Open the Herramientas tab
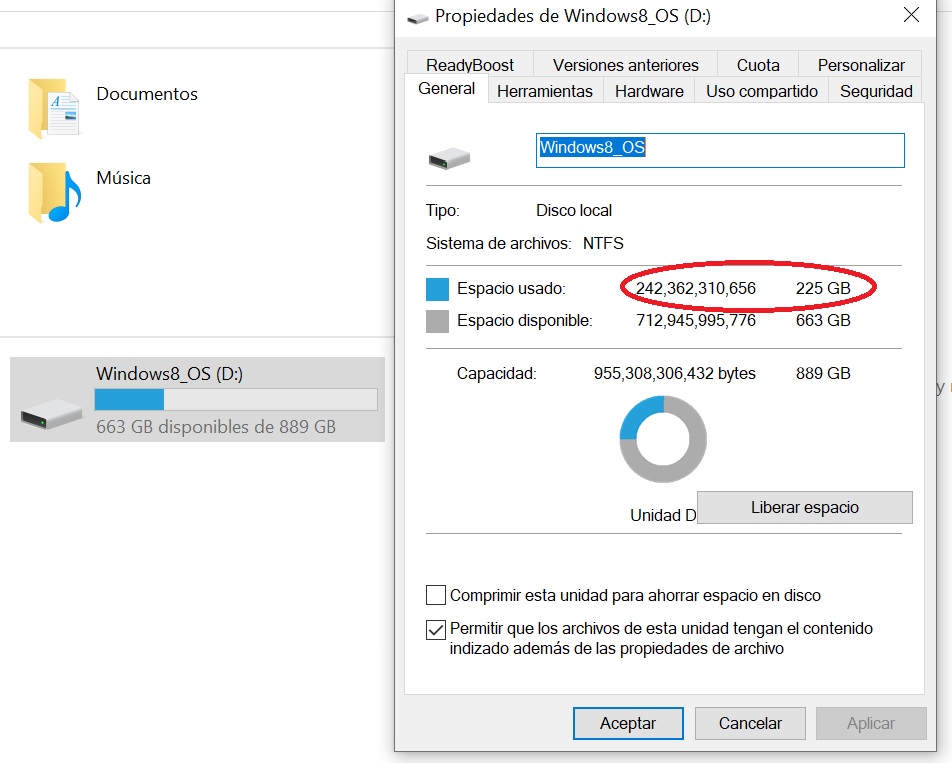This screenshot has width=952, height=763. click(x=545, y=91)
